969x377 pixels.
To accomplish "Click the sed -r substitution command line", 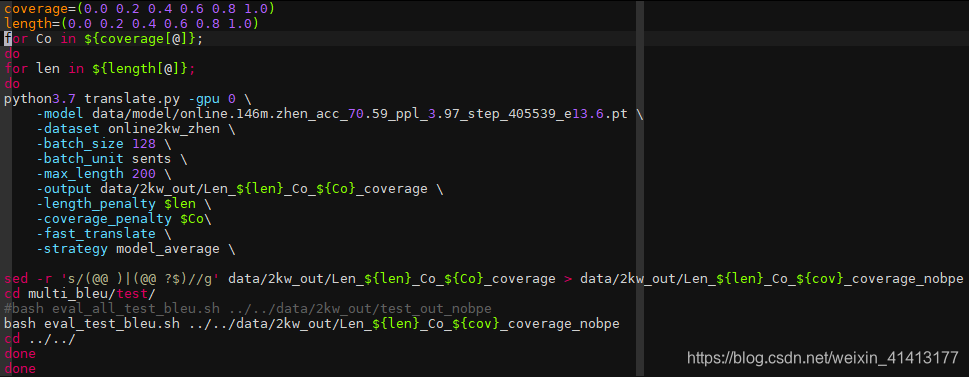I will coord(484,279).
